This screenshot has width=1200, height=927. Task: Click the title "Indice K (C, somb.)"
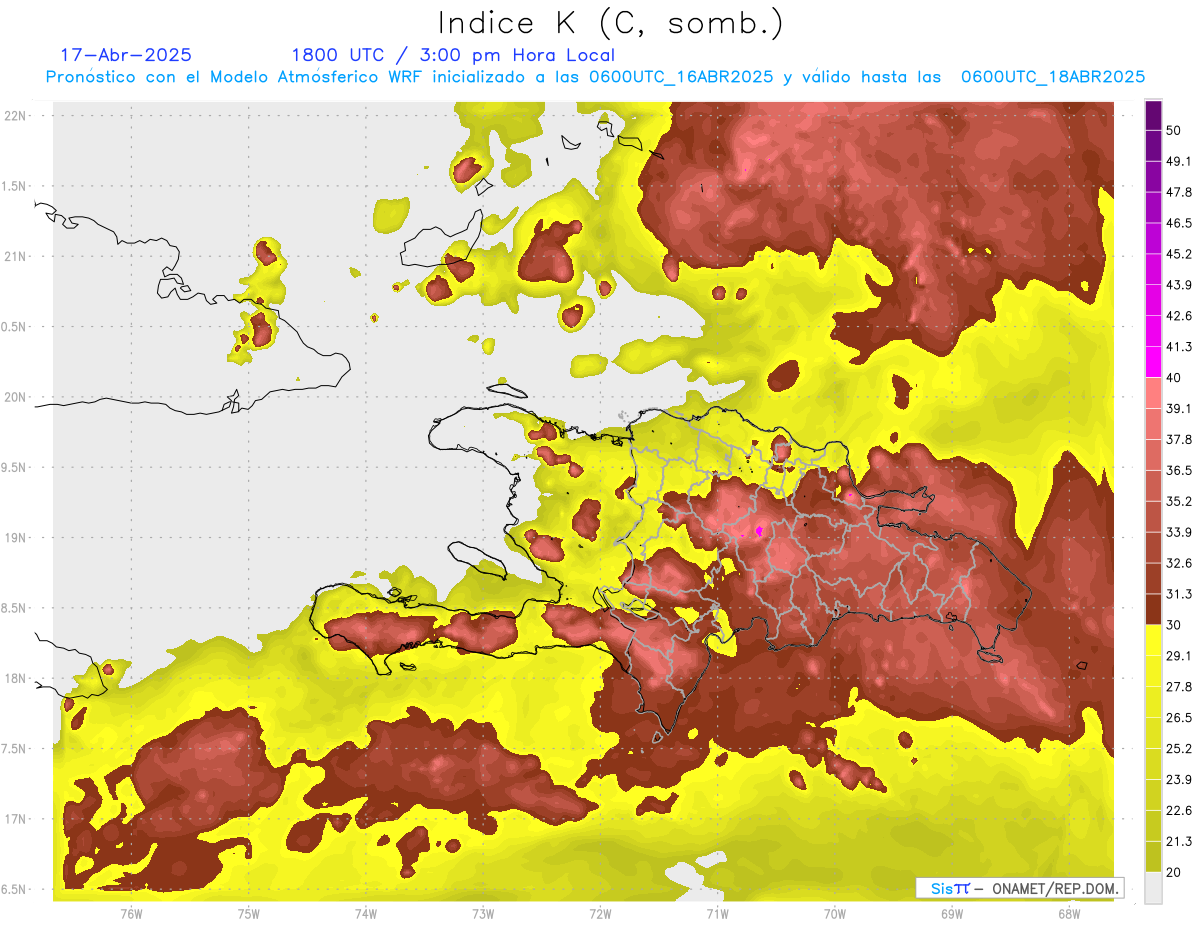[610, 22]
